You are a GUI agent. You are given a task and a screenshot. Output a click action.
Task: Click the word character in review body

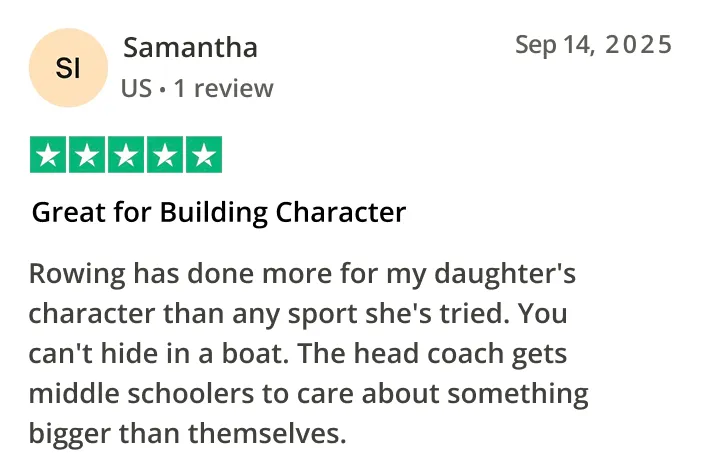click(x=92, y=314)
